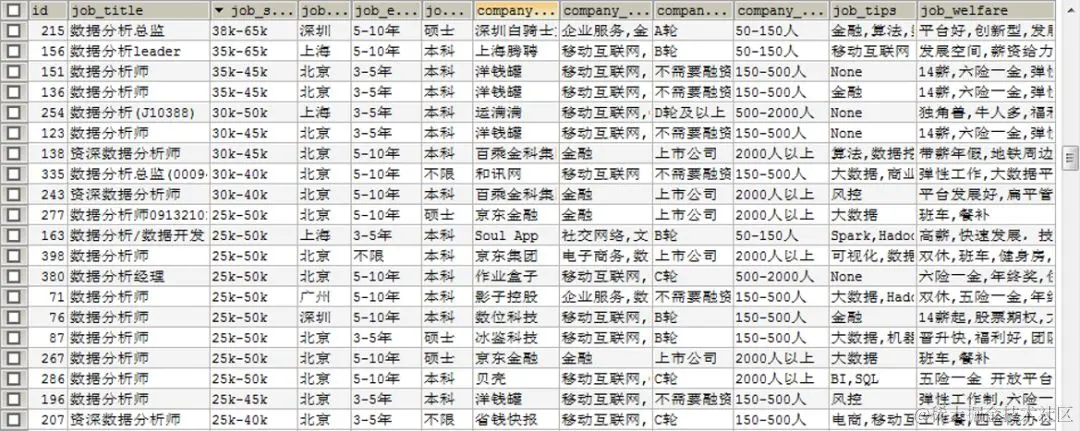This screenshot has height=431, width=1080.
Task: Click the welfare cell 独角兽,牛人多
Action: (x=986, y=113)
